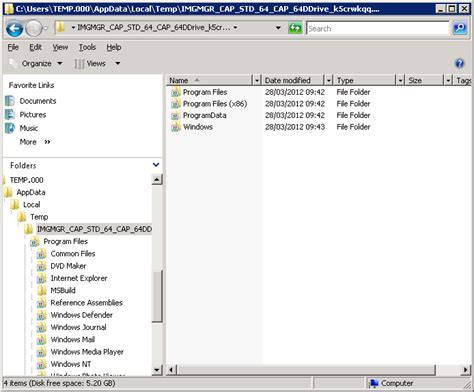Click folder tree scrollbar up arrow
Viewport: 474px width, 392px height.
[157, 180]
